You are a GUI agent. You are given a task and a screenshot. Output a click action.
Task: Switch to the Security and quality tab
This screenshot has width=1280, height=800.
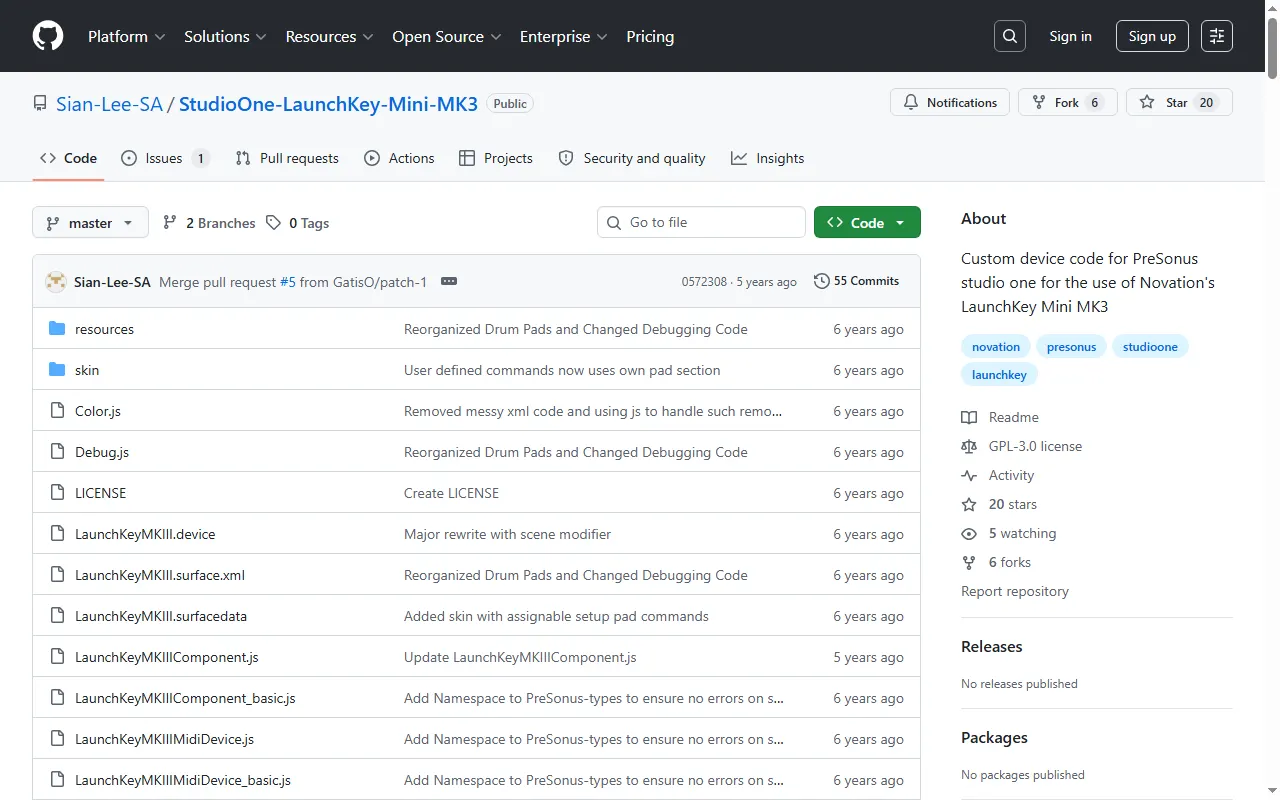pos(632,158)
